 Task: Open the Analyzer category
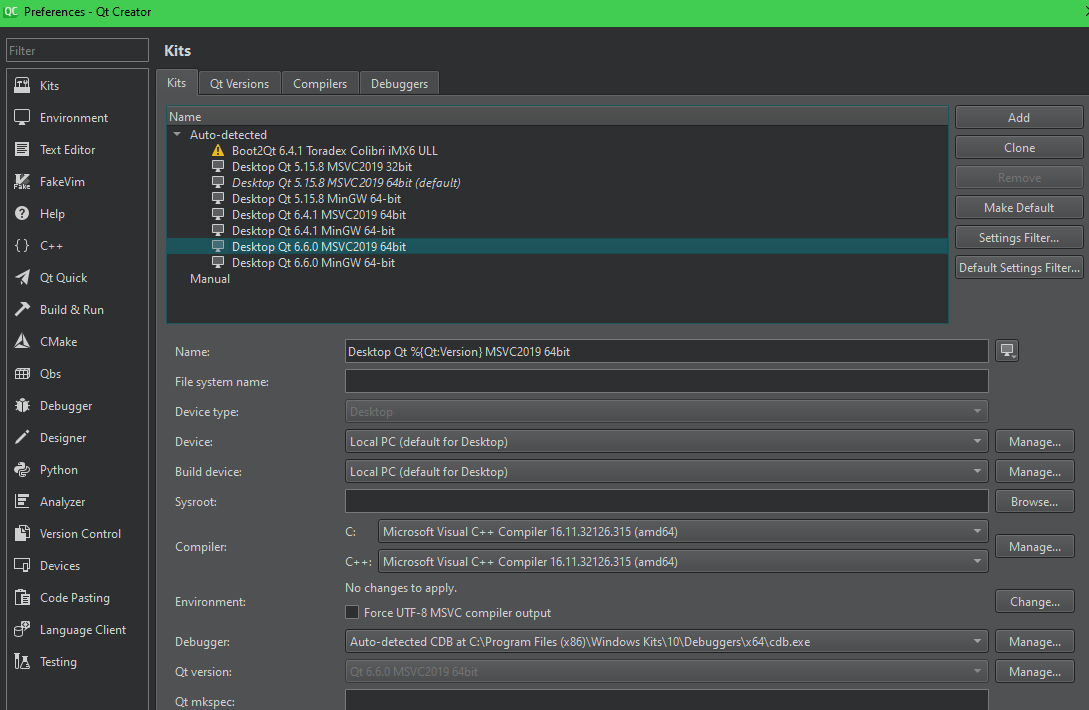pyautogui.click(x=77, y=501)
